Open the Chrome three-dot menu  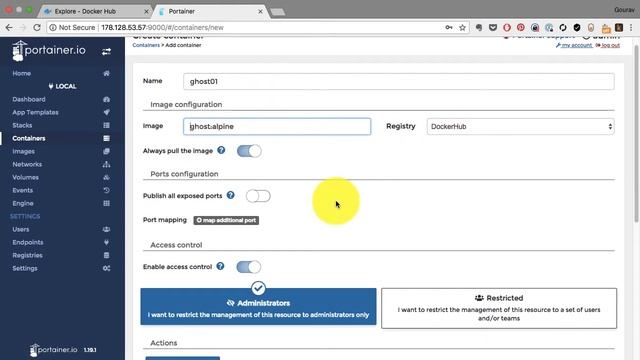[631, 27]
